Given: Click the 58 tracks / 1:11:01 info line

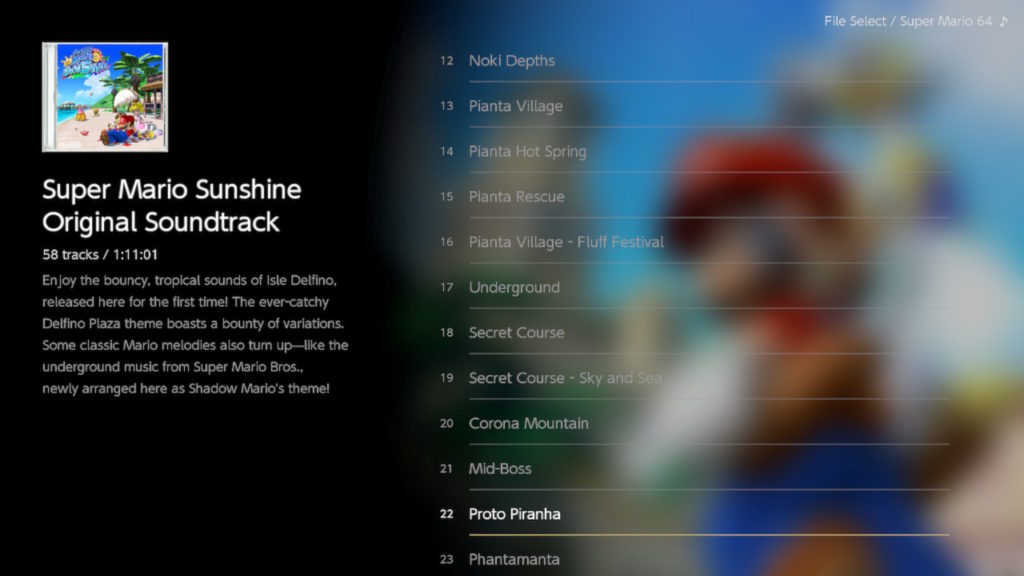Looking at the screenshot, I should [x=100, y=255].
